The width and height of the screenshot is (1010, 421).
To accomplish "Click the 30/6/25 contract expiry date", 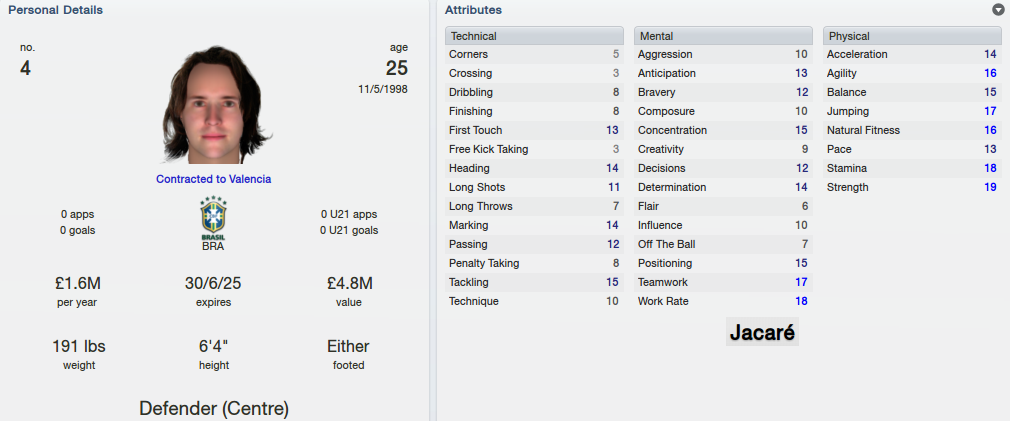I will point(213,283).
